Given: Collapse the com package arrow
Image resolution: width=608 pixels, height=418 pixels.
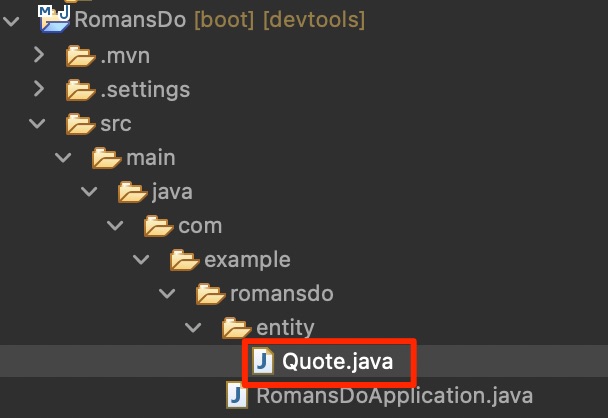Looking at the screenshot, I should pos(116,226).
